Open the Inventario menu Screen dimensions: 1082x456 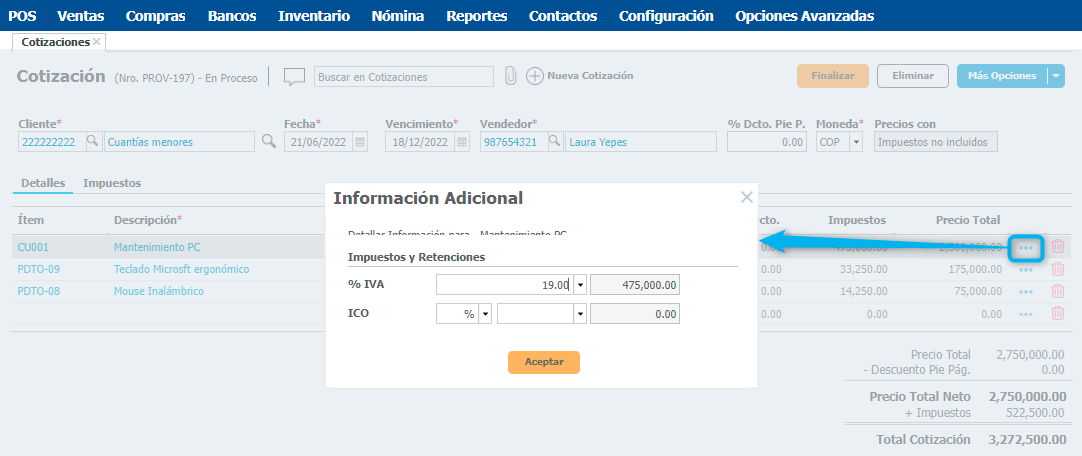click(314, 16)
